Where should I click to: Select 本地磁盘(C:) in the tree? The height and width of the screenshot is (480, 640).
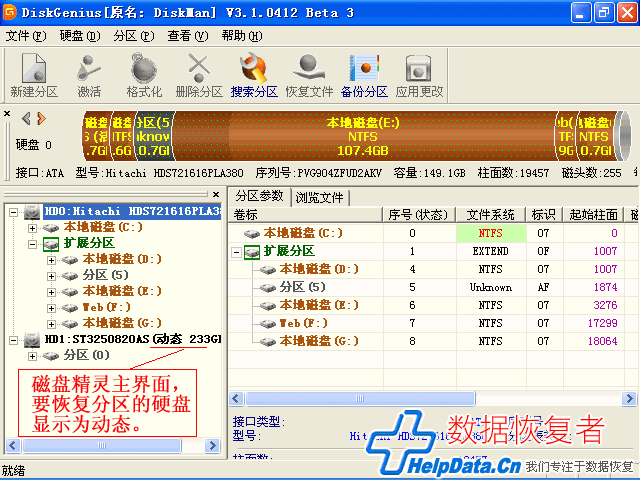click(103, 227)
